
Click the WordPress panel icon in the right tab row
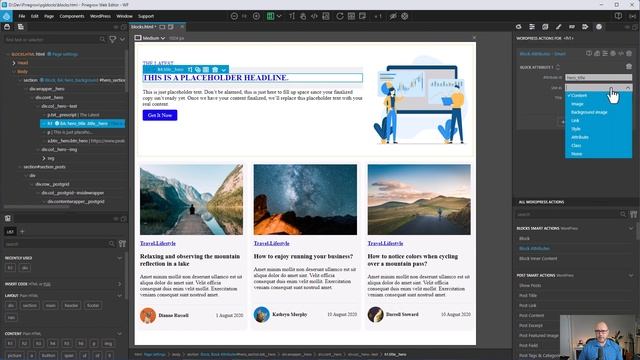[599, 27]
